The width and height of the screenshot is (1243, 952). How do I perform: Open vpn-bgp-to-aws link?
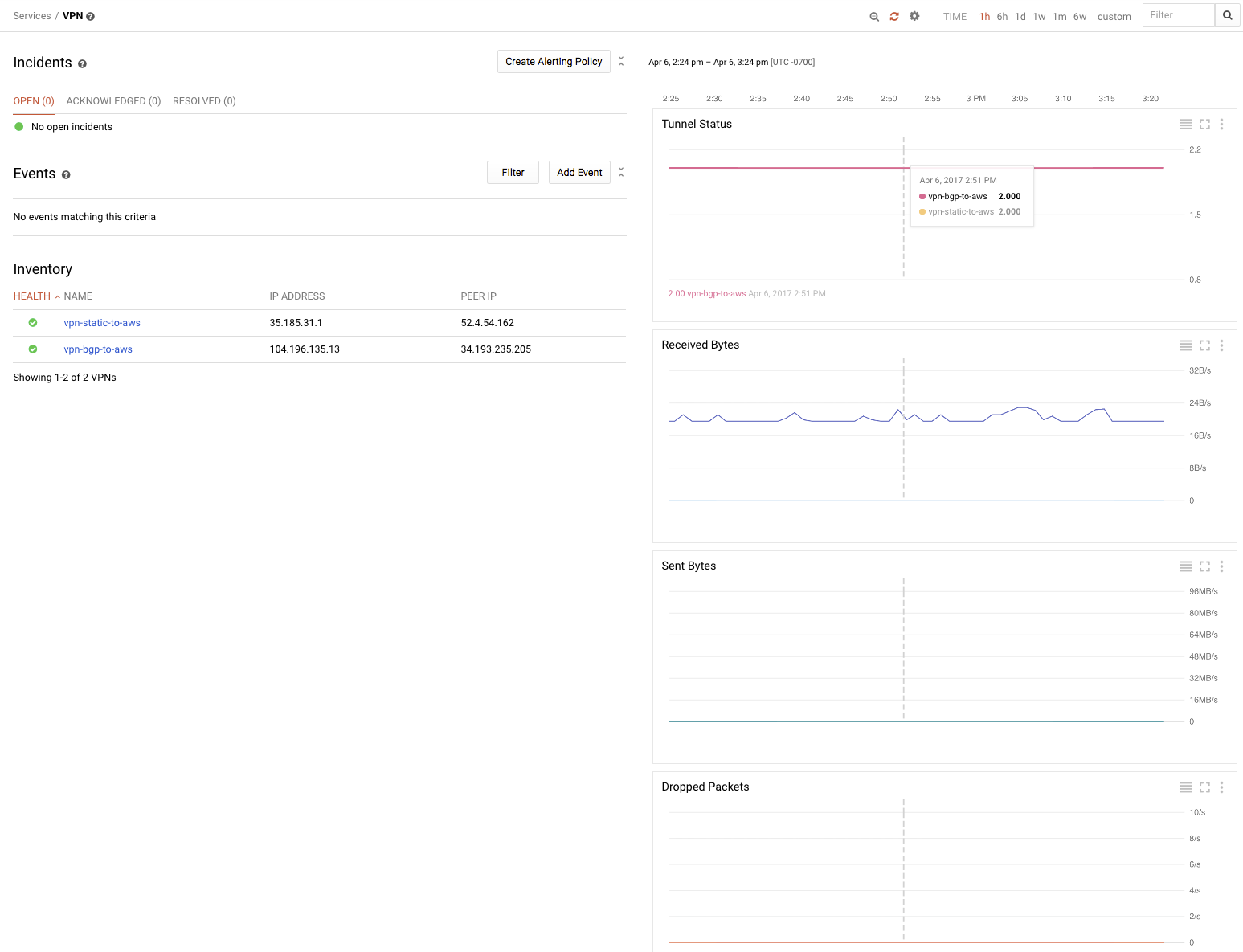coord(98,349)
